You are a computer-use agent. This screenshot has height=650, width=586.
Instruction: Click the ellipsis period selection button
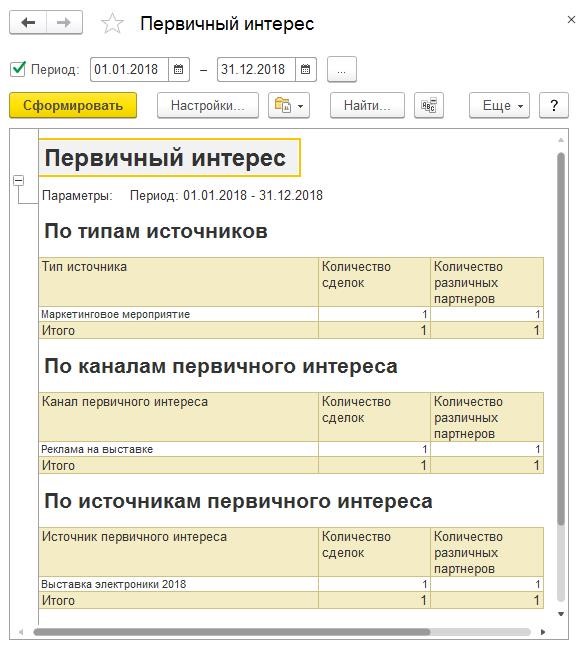342,69
